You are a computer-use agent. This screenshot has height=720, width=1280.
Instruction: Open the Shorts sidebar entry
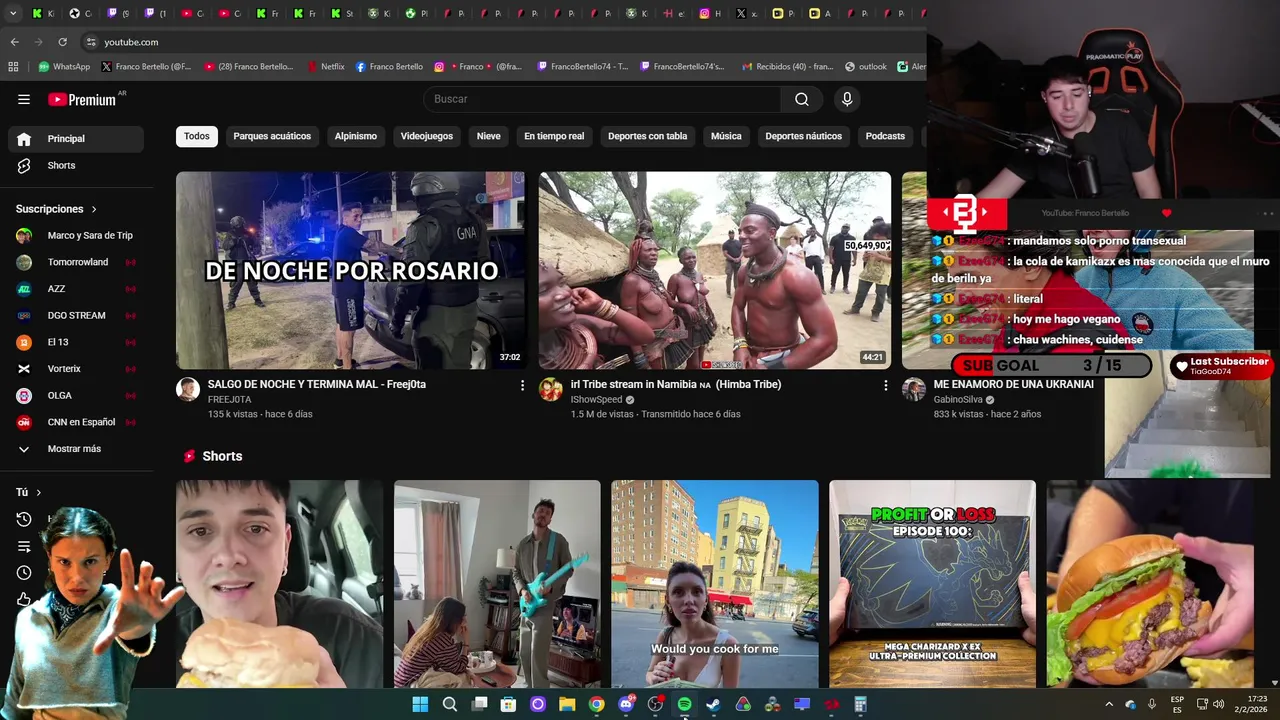[76, 165]
